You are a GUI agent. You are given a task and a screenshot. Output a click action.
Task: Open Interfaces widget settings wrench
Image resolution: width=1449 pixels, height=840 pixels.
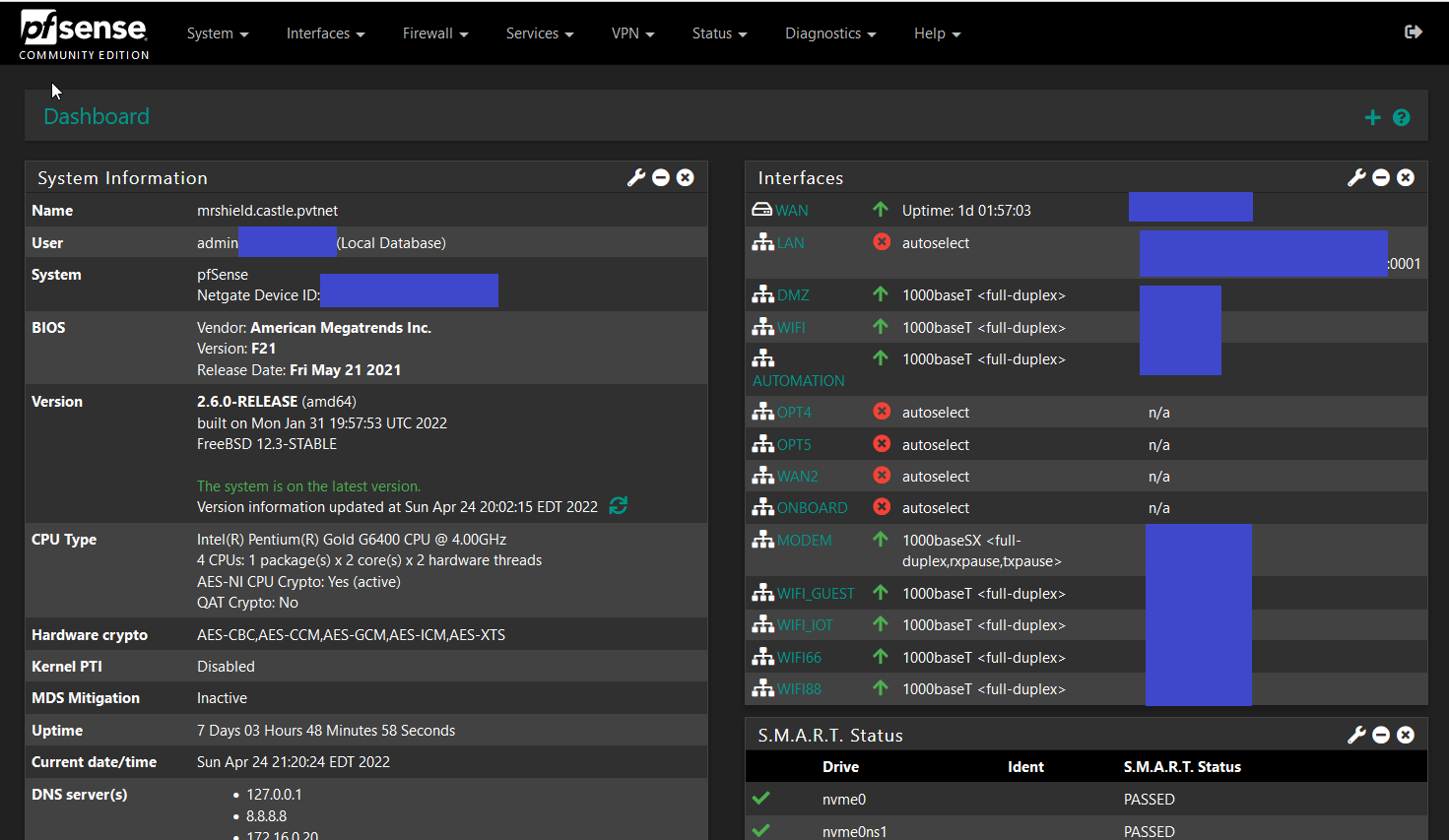pyautogui.click(x=1356, y=177)
